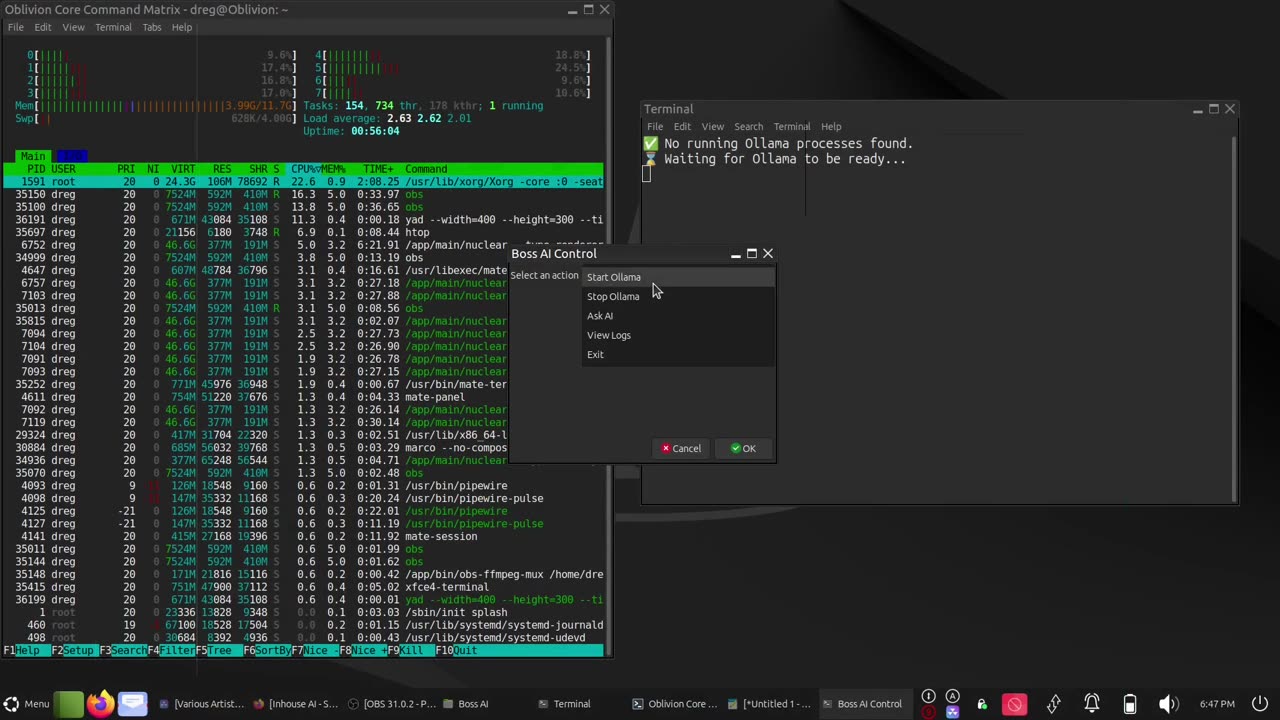Screen dimensions: 1280x720
Task: Click F10 Quit in htop footer
Action: pos(457,650)
